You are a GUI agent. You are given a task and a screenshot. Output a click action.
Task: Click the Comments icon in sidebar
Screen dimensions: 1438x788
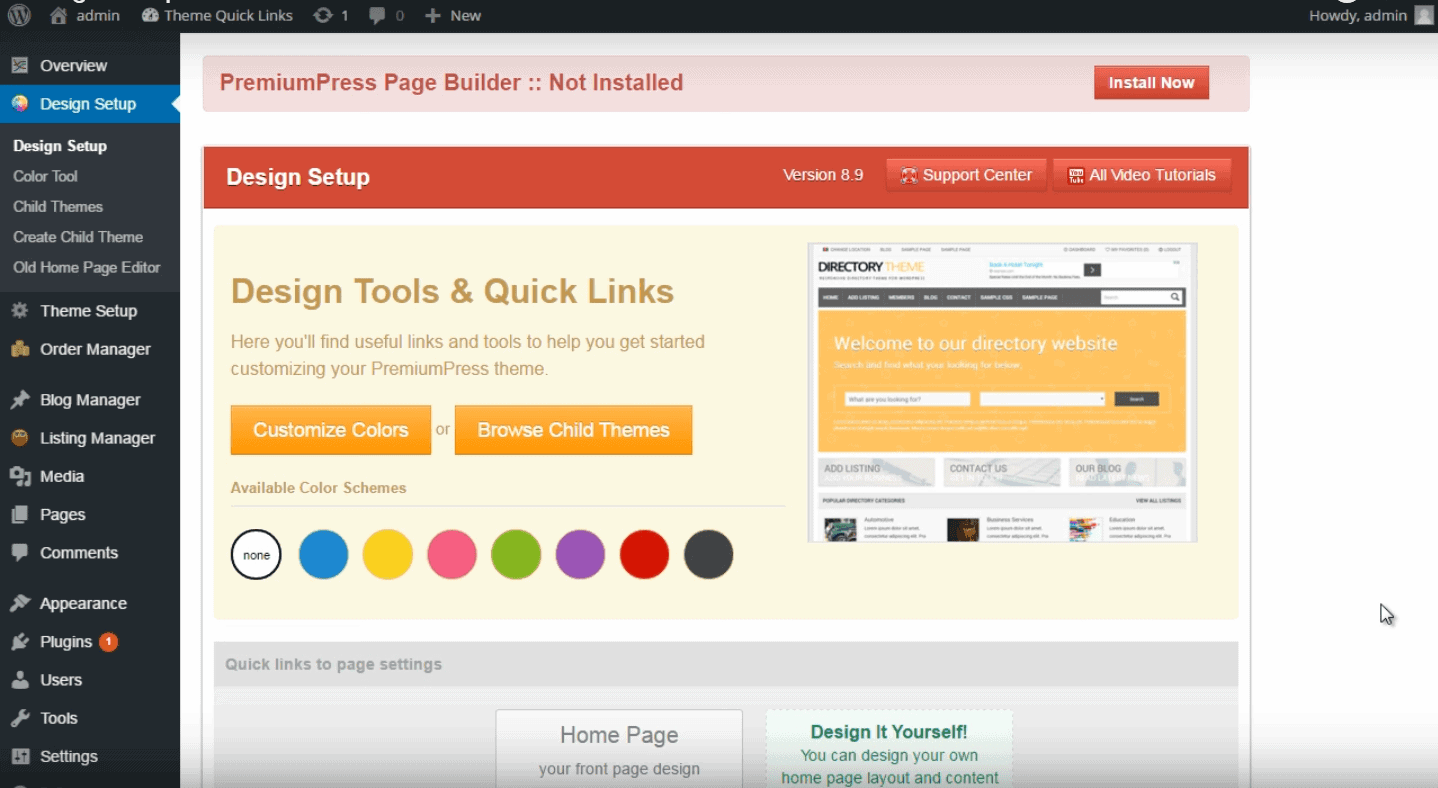pyautogui.click(x=19, y=552)
